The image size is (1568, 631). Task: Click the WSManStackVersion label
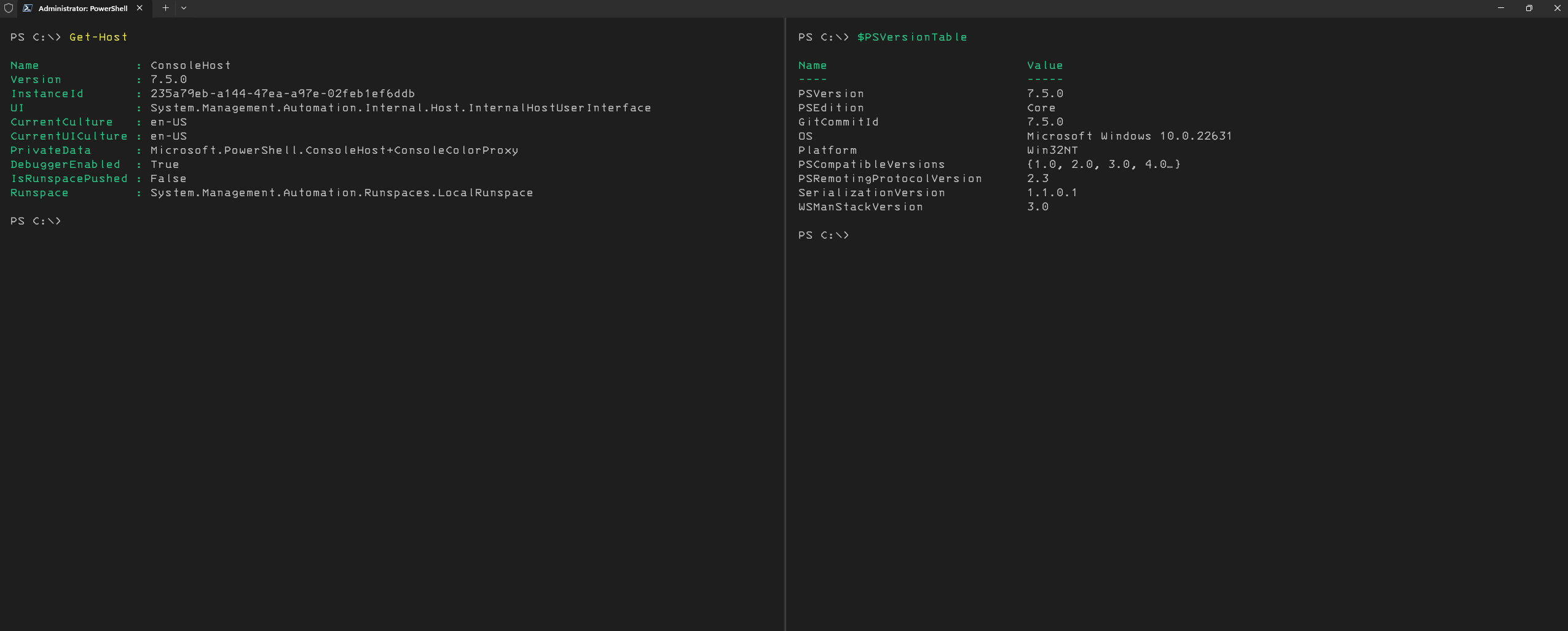click(x=861, y=207)
